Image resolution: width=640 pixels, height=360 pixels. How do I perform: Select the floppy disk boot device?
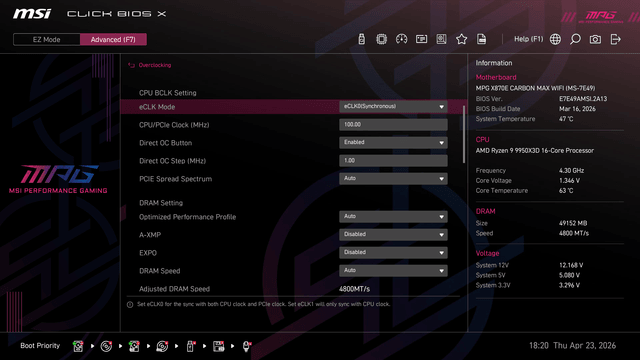[x=218, y=346]
